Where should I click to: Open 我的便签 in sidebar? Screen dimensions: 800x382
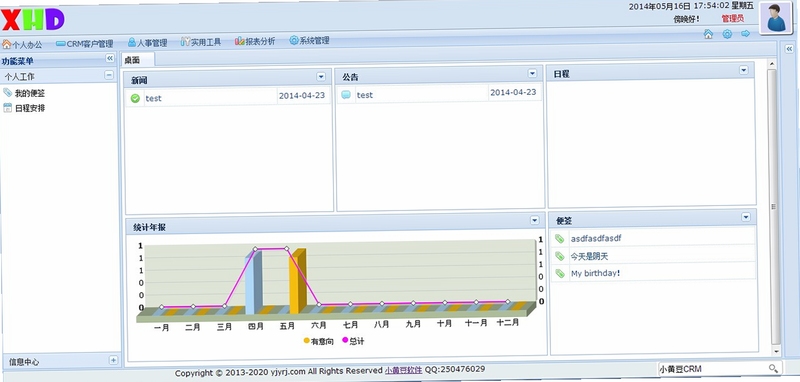click(x=30, y=93)
